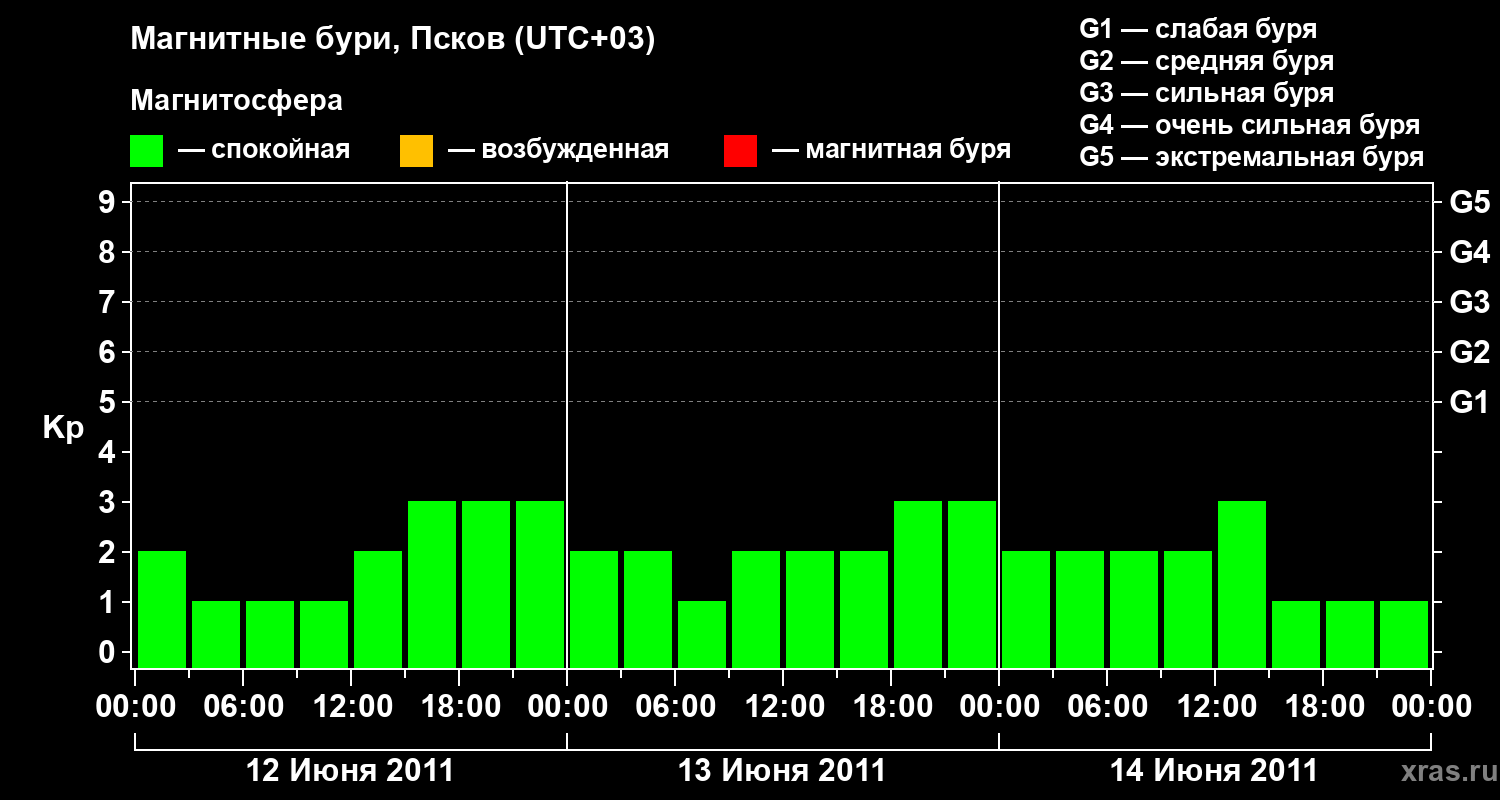Select the 'G1 — слабая буря' legend line
Image resolution: width=1500 pixels, height=800 pixels.
pos(1198,29)
